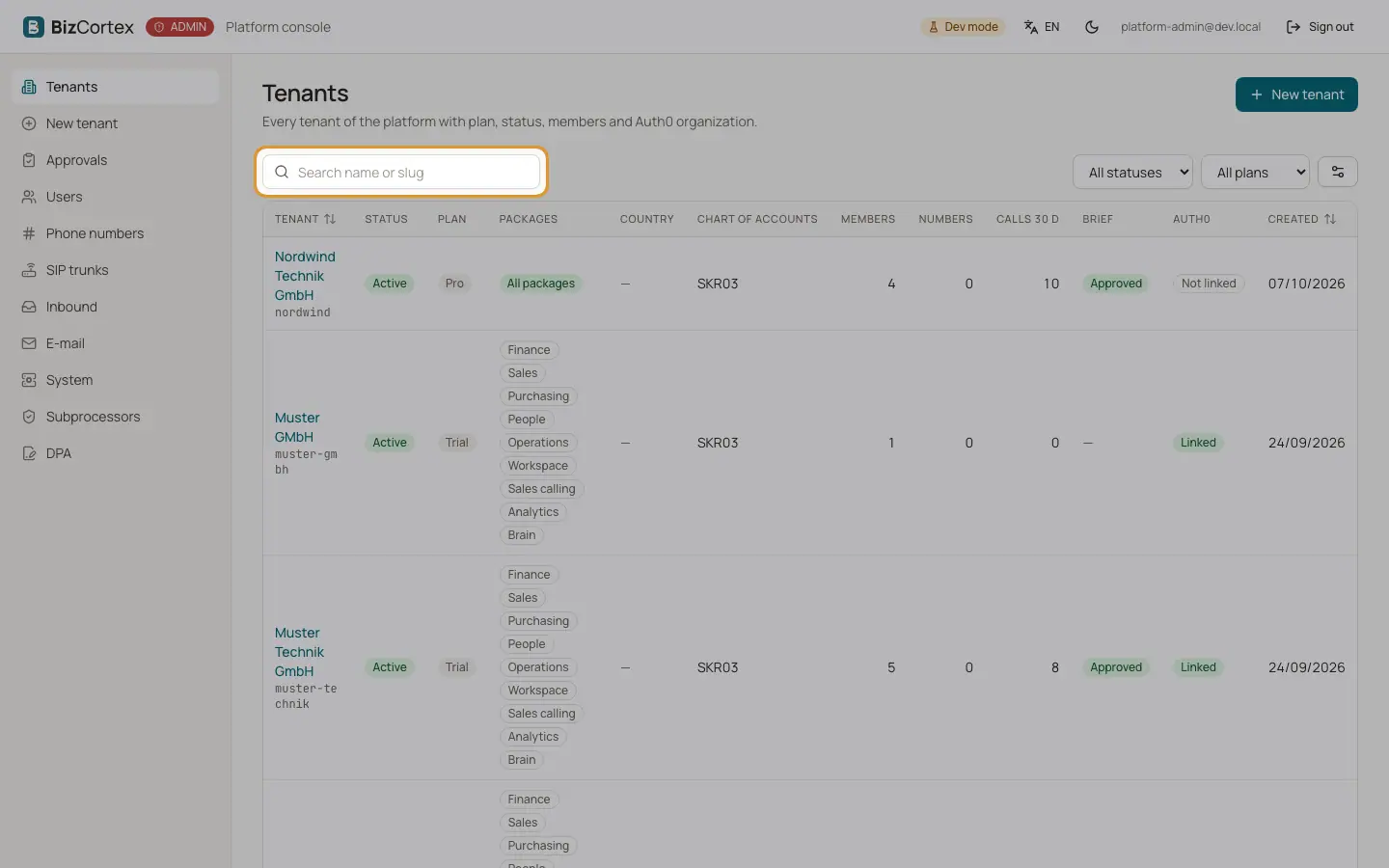This screenshot has width=1389, height=868.
Task: Focus the Search name or slug field
Action: click(x=401, y=172)
